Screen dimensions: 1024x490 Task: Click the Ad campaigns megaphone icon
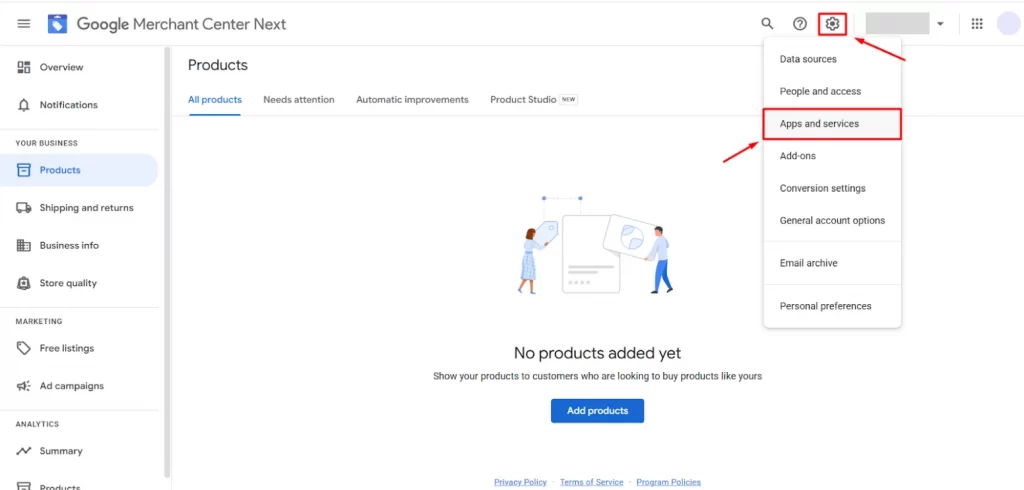click(24, 386)
